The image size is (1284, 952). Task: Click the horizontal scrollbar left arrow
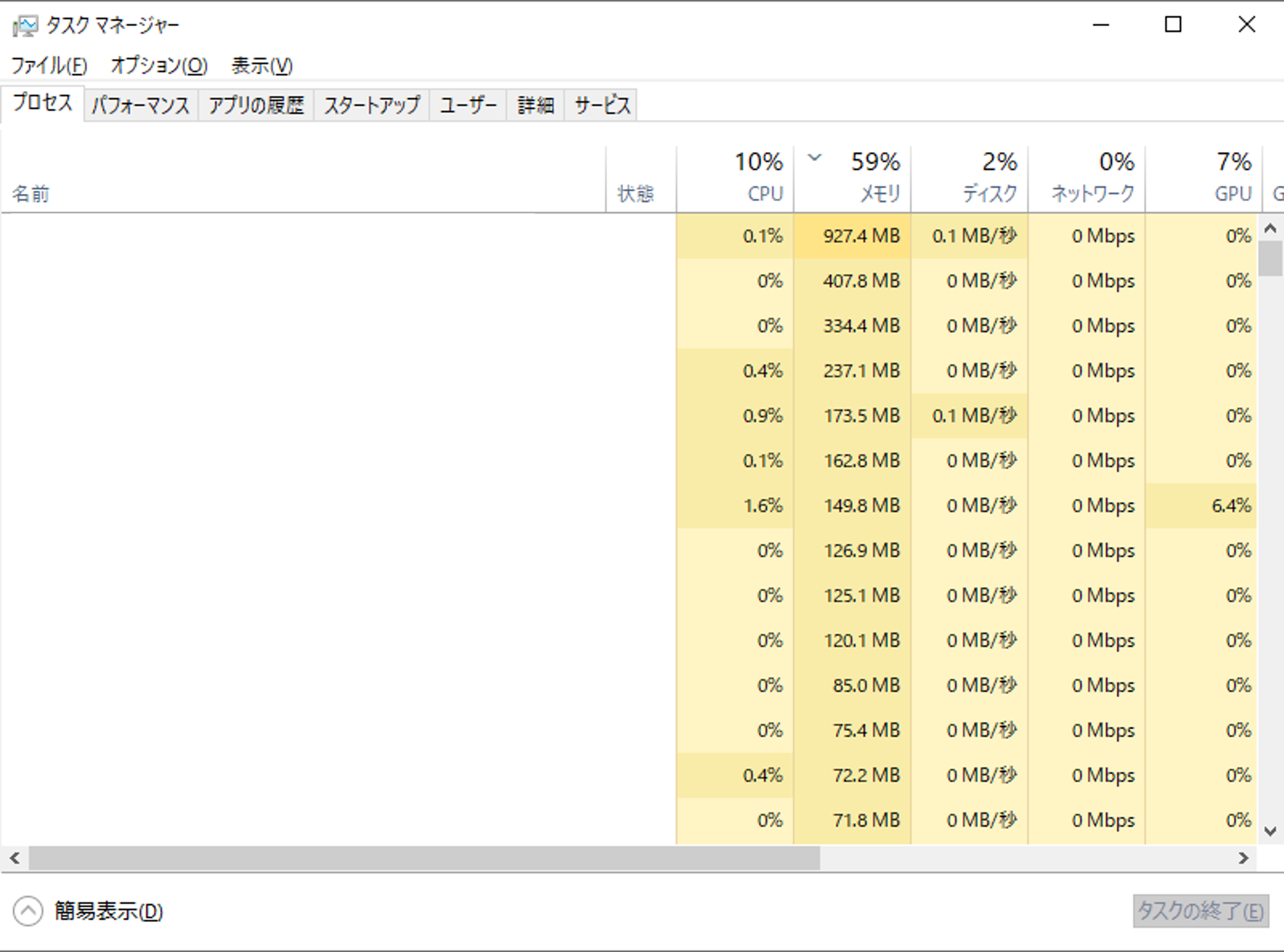[x=15, y=859]
